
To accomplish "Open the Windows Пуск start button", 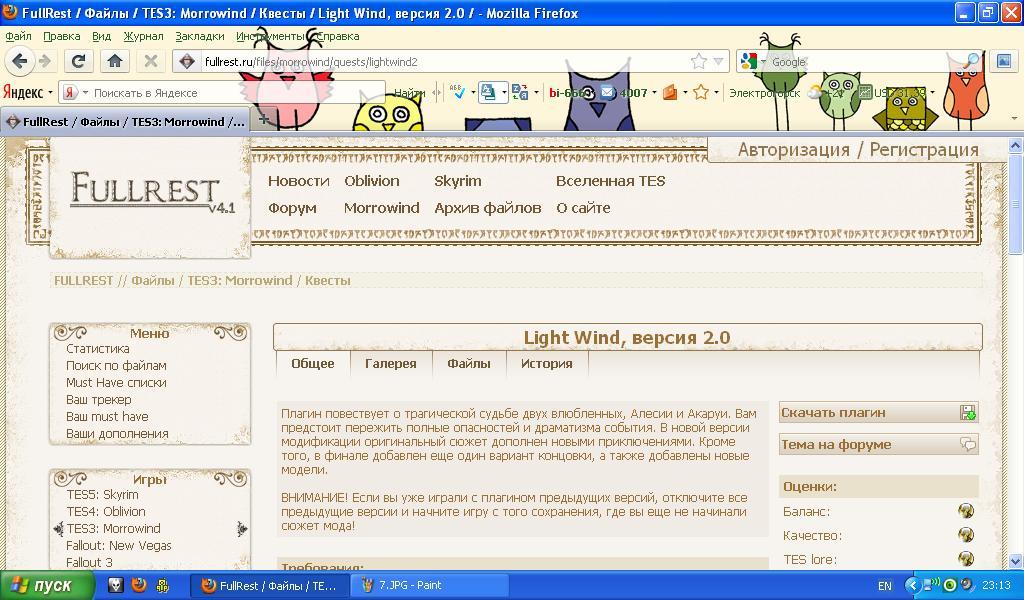I will point(46,585).
